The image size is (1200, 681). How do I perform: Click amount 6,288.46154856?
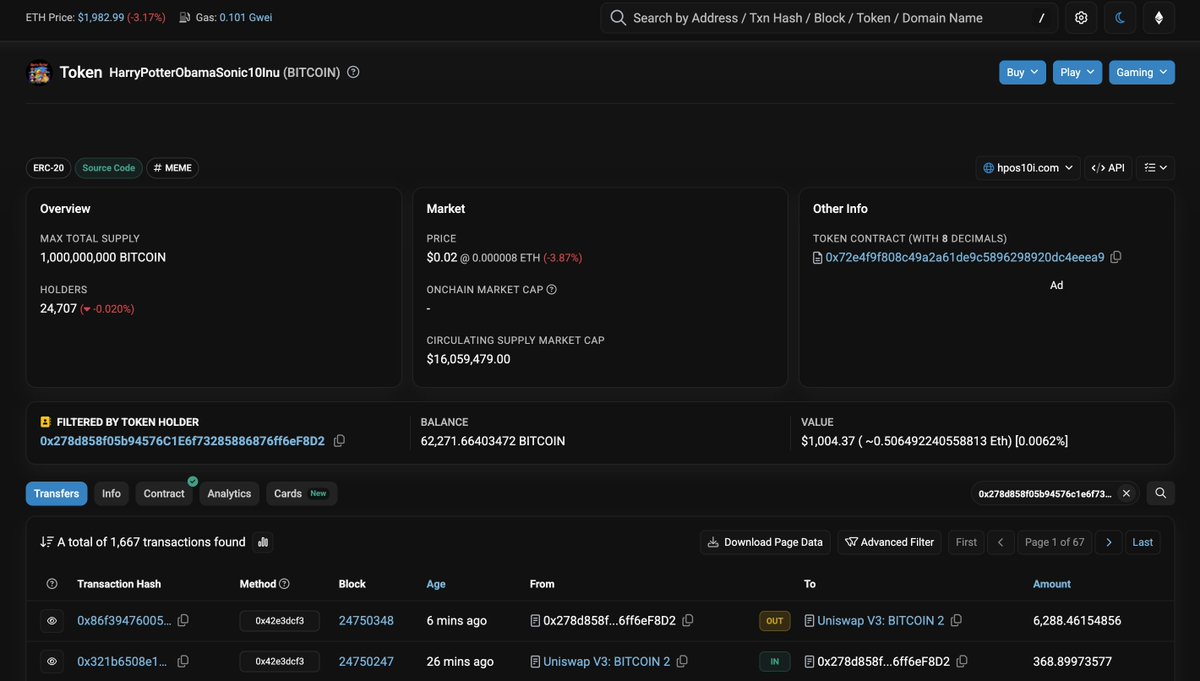[x=1077, y=621]
